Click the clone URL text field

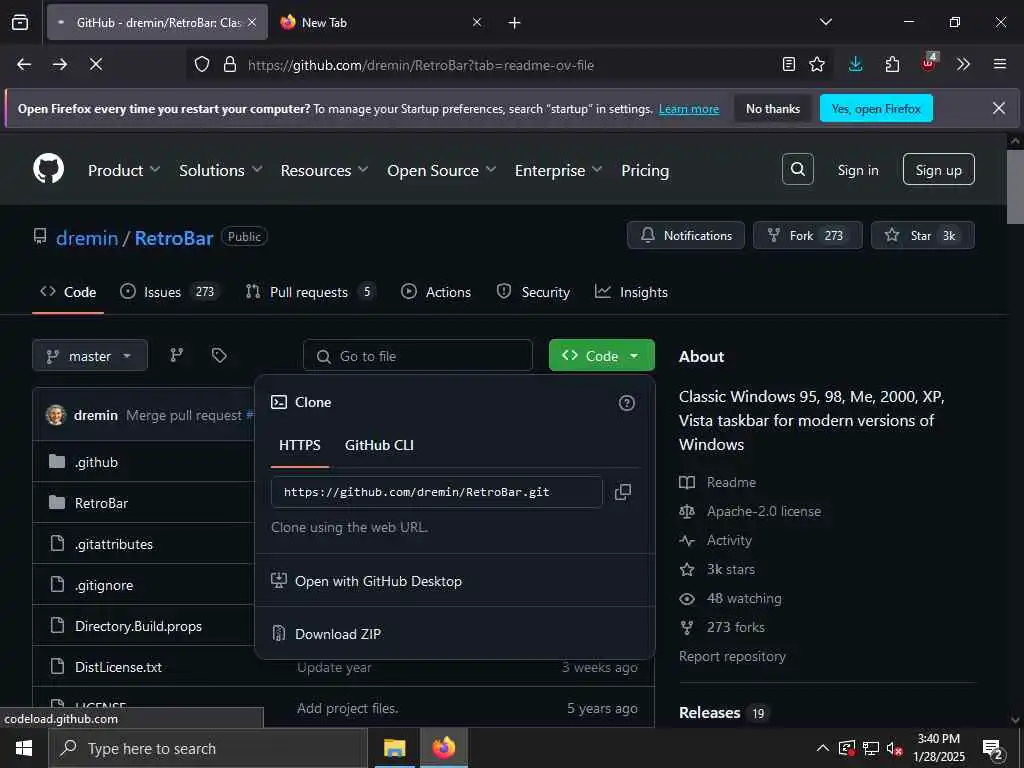point(436,492)
